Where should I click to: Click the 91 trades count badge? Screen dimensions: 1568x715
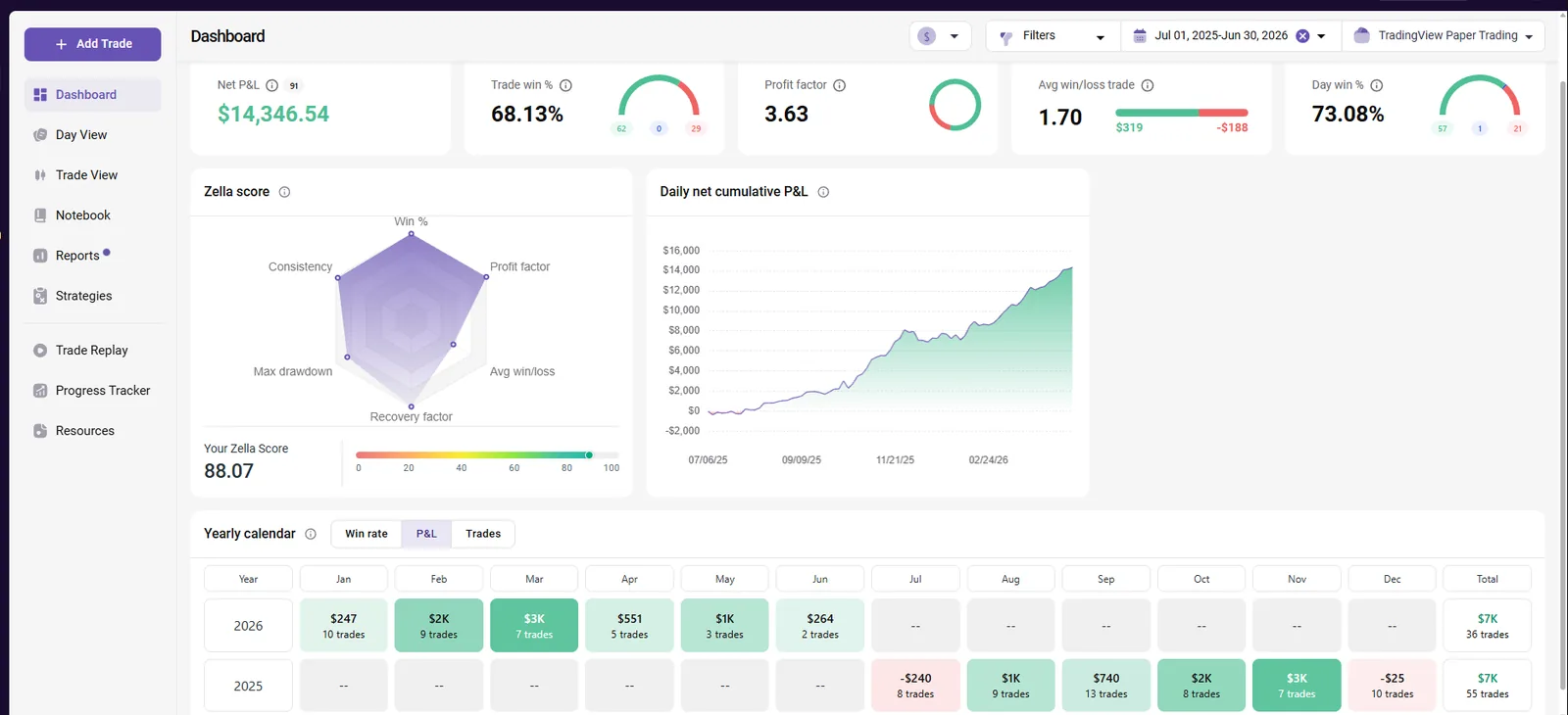coord(294,85)
